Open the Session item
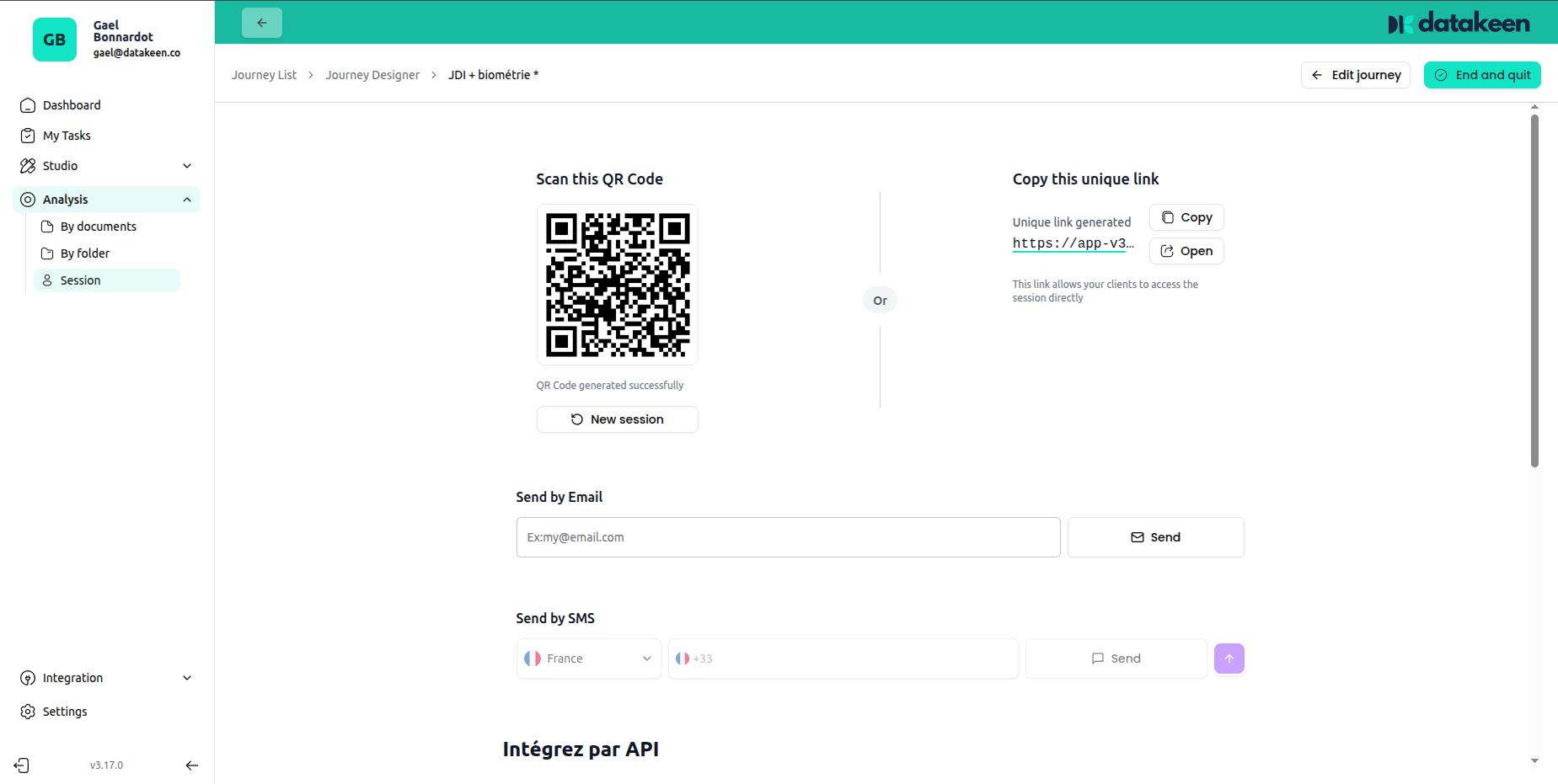Viewport: 1558px width, 784px height. [107, 280]
